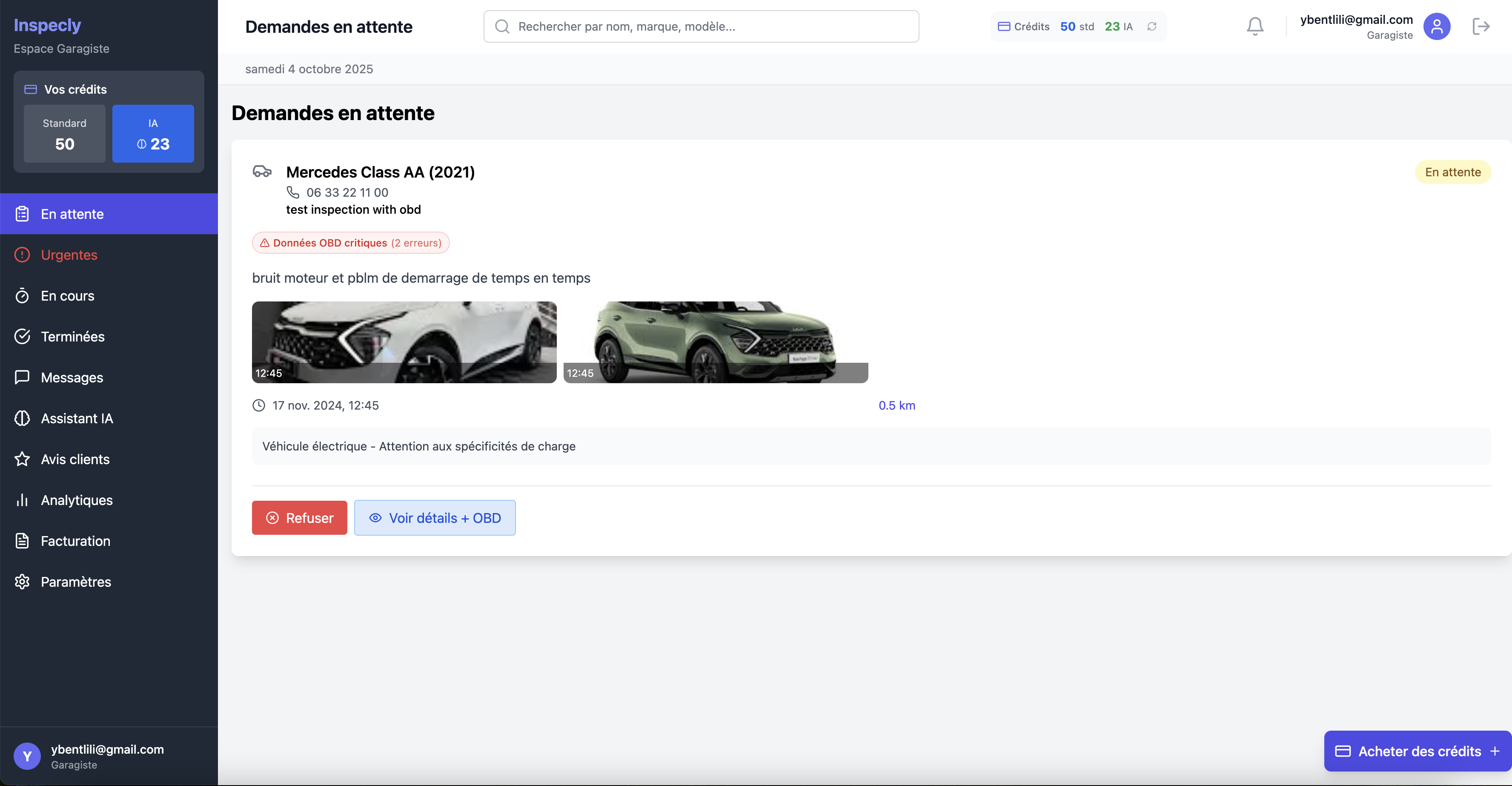Select the IA credits tile showing 23

click(153, 133)
